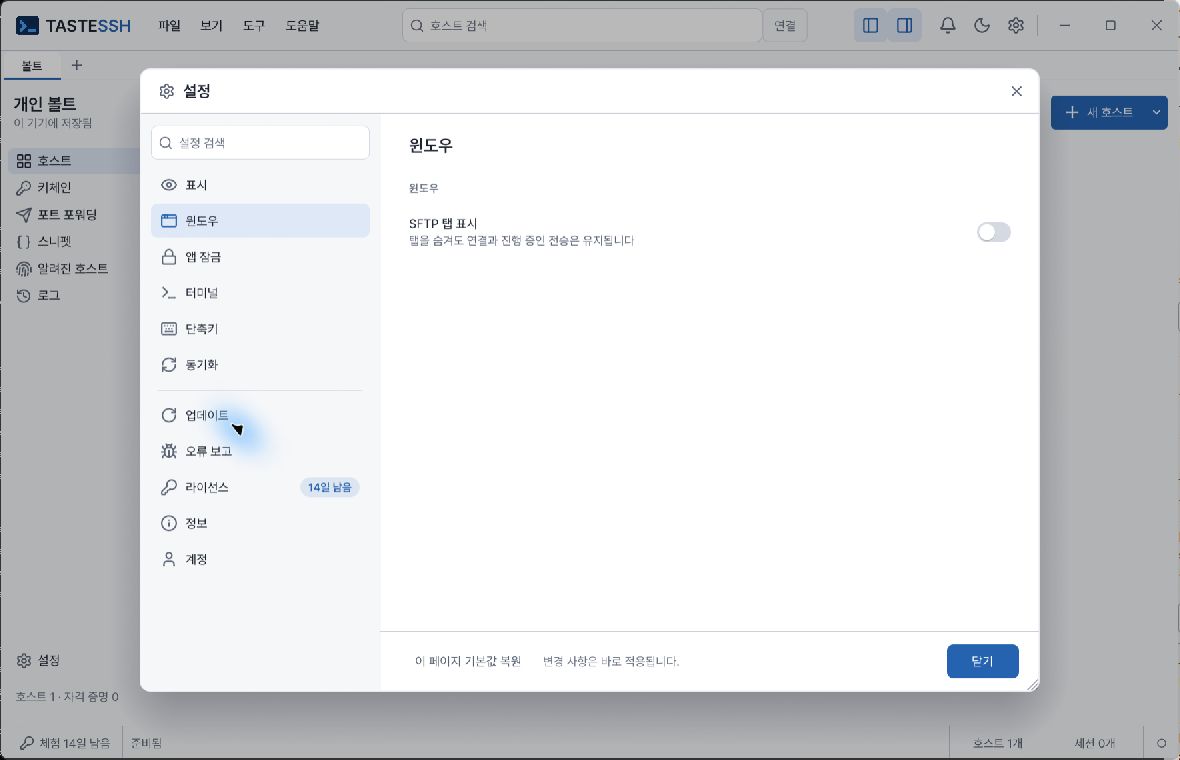Screen dimensions: 1180x760
Task: Click the blue 닫기 button
Action: pyautogui.click(x=983, y=661)
